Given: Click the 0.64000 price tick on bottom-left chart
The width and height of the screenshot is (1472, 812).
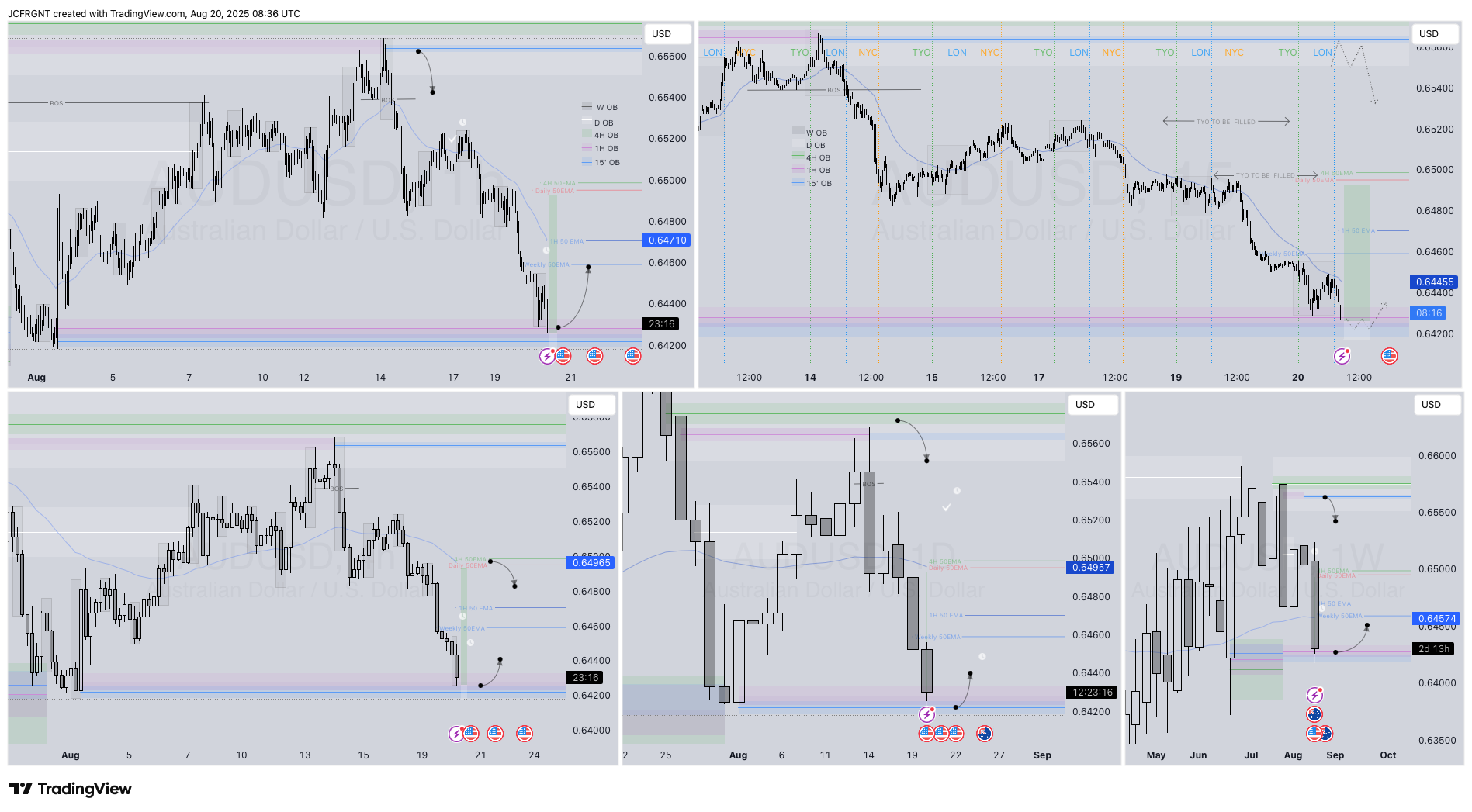Looking at the screenshot, I should pos(591,731).
